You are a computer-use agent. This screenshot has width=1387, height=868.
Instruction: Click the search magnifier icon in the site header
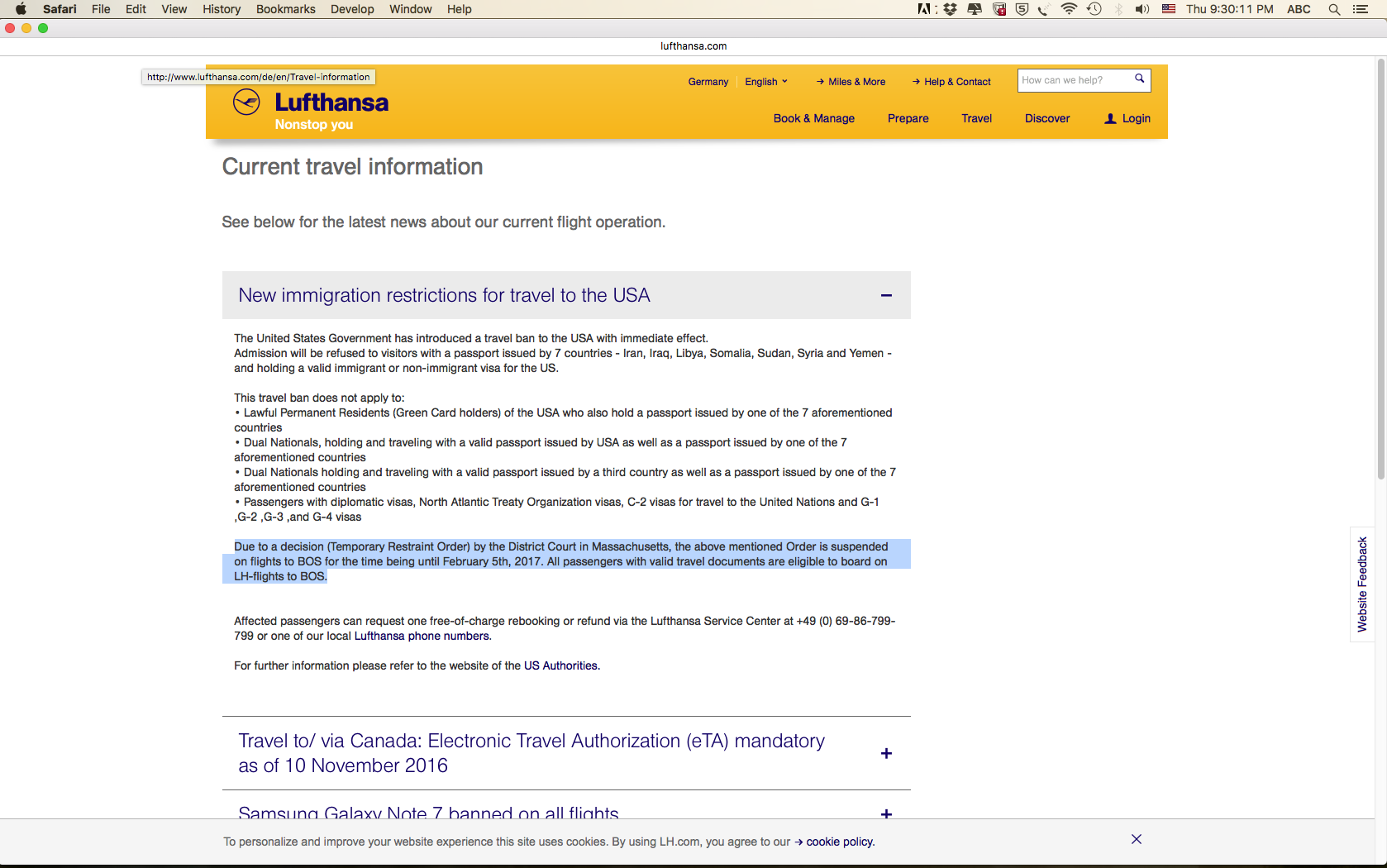pos(1139,79)
